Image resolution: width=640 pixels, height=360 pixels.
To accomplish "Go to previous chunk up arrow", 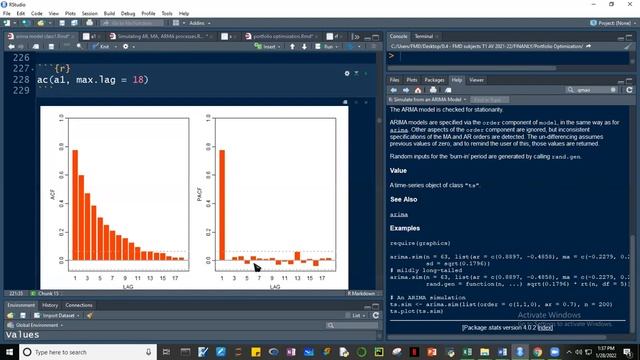I will tap(292, 47).
